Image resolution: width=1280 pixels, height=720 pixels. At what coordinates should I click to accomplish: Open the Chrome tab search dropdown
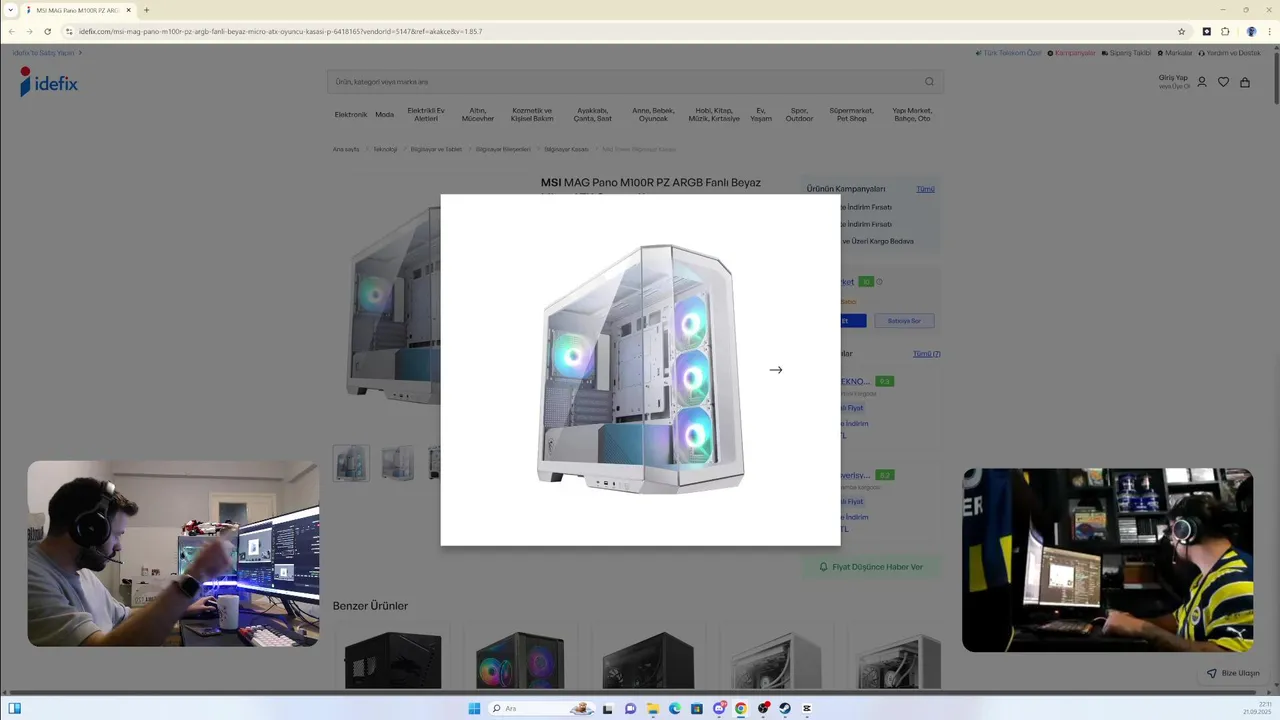10,10
